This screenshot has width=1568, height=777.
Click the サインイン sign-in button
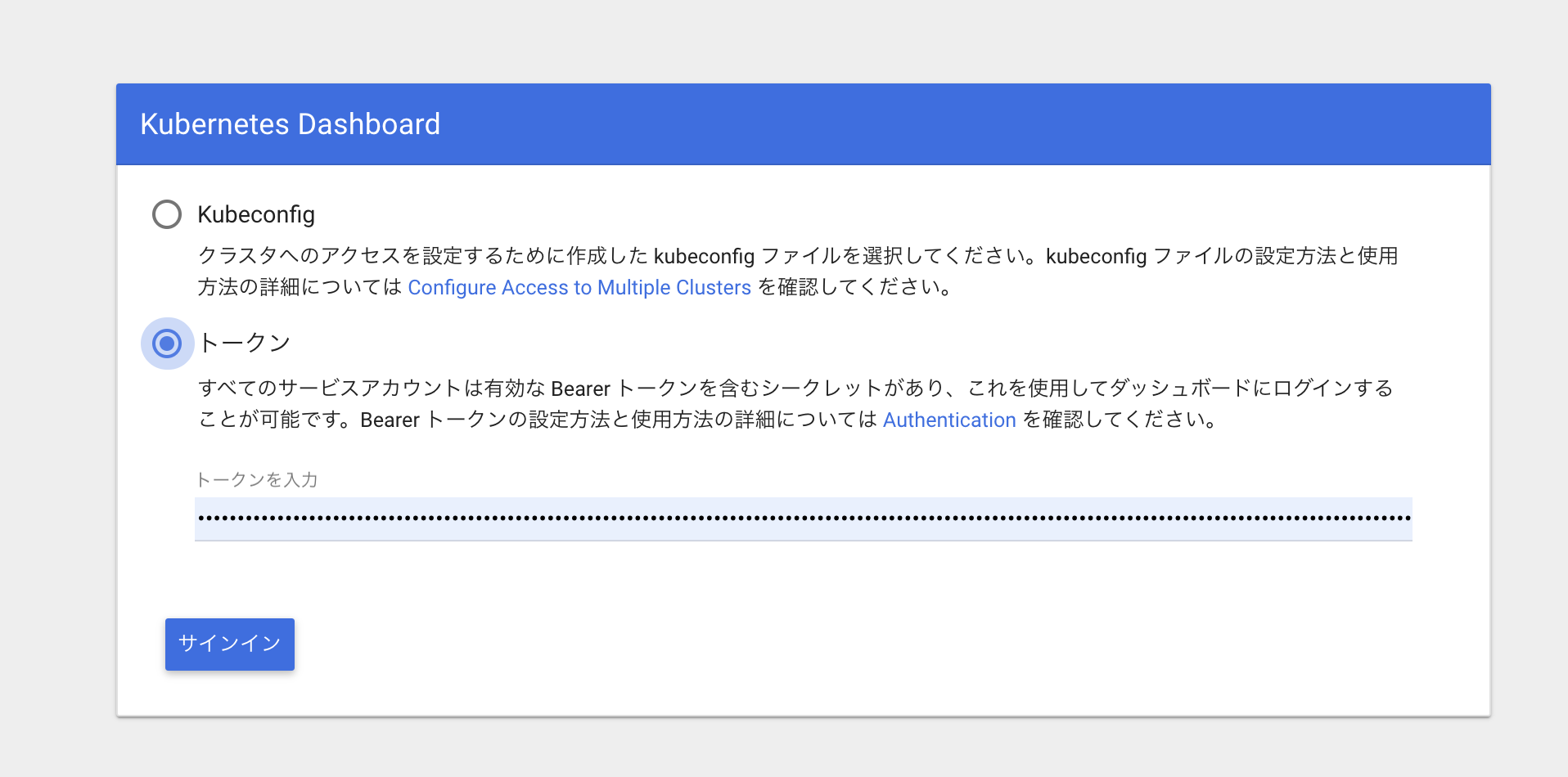(x=230, y=645)
